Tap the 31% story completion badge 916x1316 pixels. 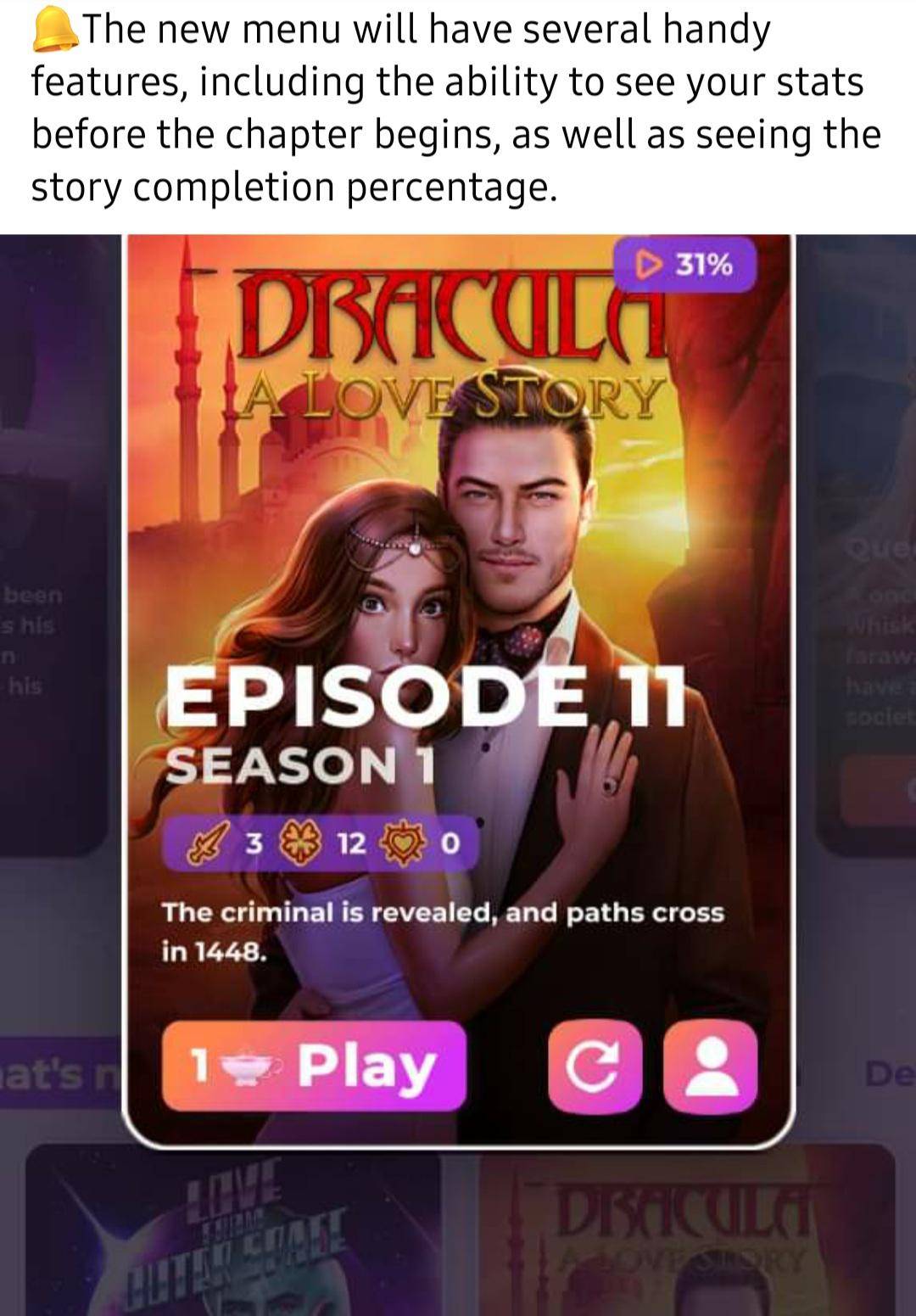click(x=685, y=266)
